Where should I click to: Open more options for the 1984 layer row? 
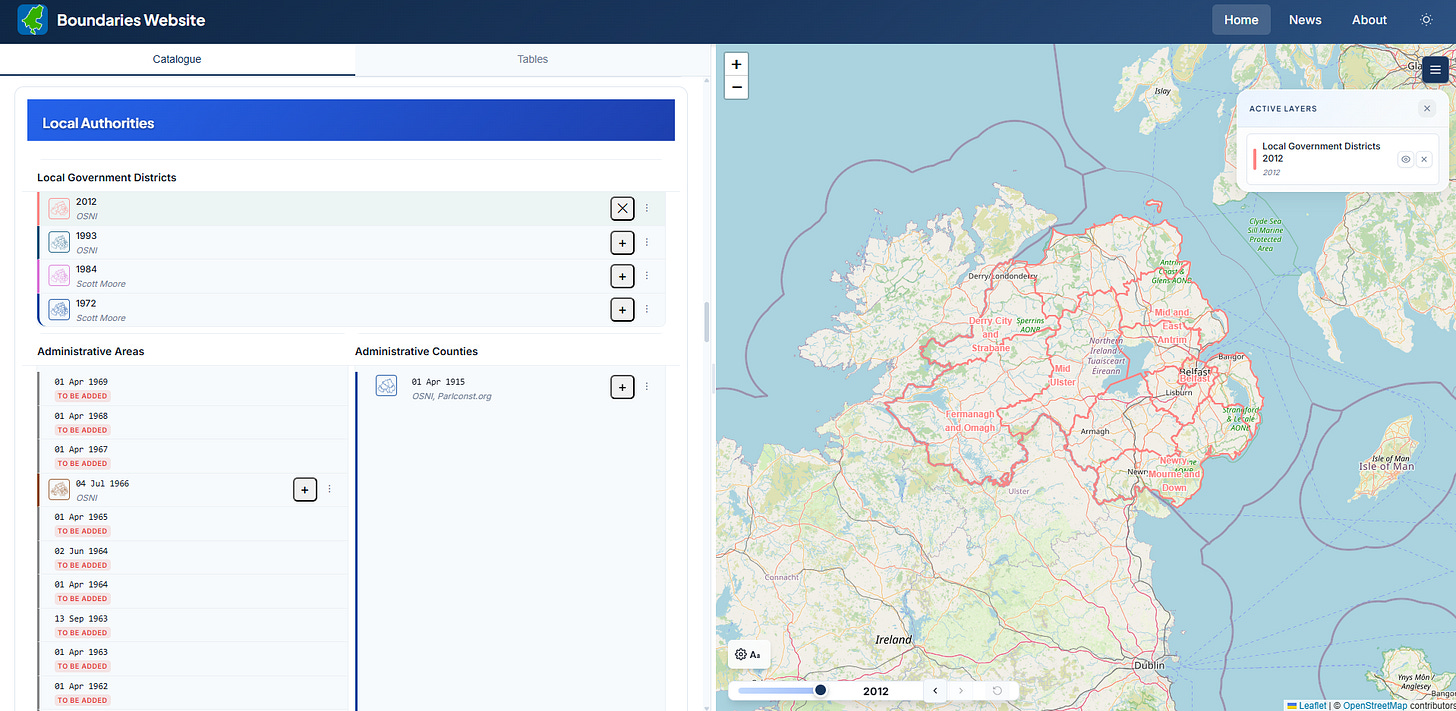coord(647,276)
